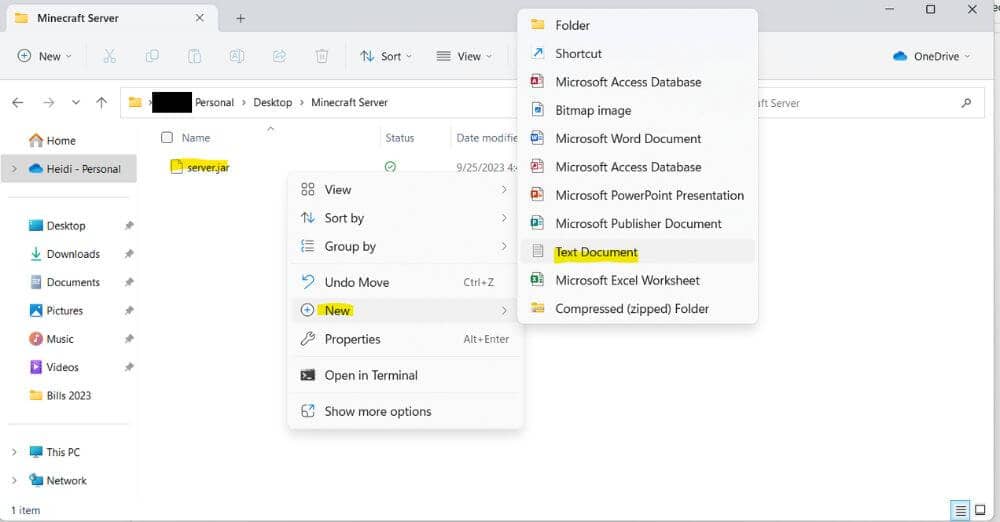Open a new tab with plus button
The width and height of the screenshot is (1000, 522).
coord(240,19)
